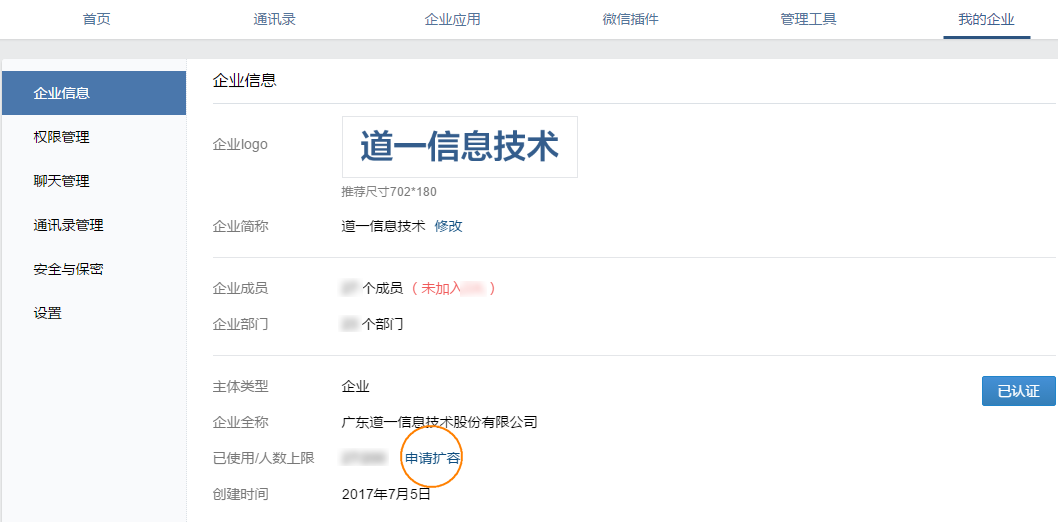Switch to the 通讯录 tab
The height and width of the screenshot is (522, 1058).
[x=274, y=19]
